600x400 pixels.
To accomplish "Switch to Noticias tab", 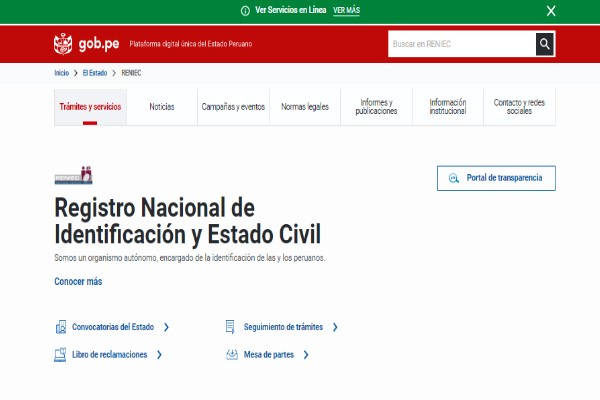I will coord(162,107).
